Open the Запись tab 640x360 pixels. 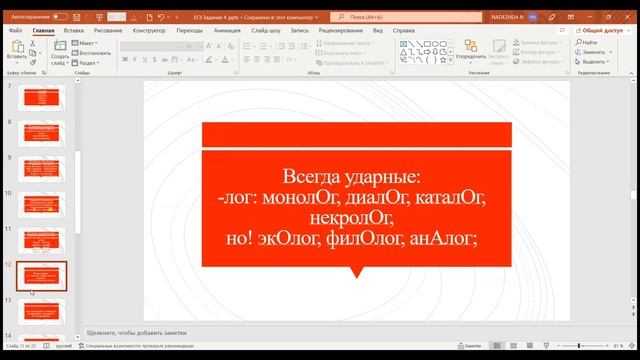pos(300,31)
